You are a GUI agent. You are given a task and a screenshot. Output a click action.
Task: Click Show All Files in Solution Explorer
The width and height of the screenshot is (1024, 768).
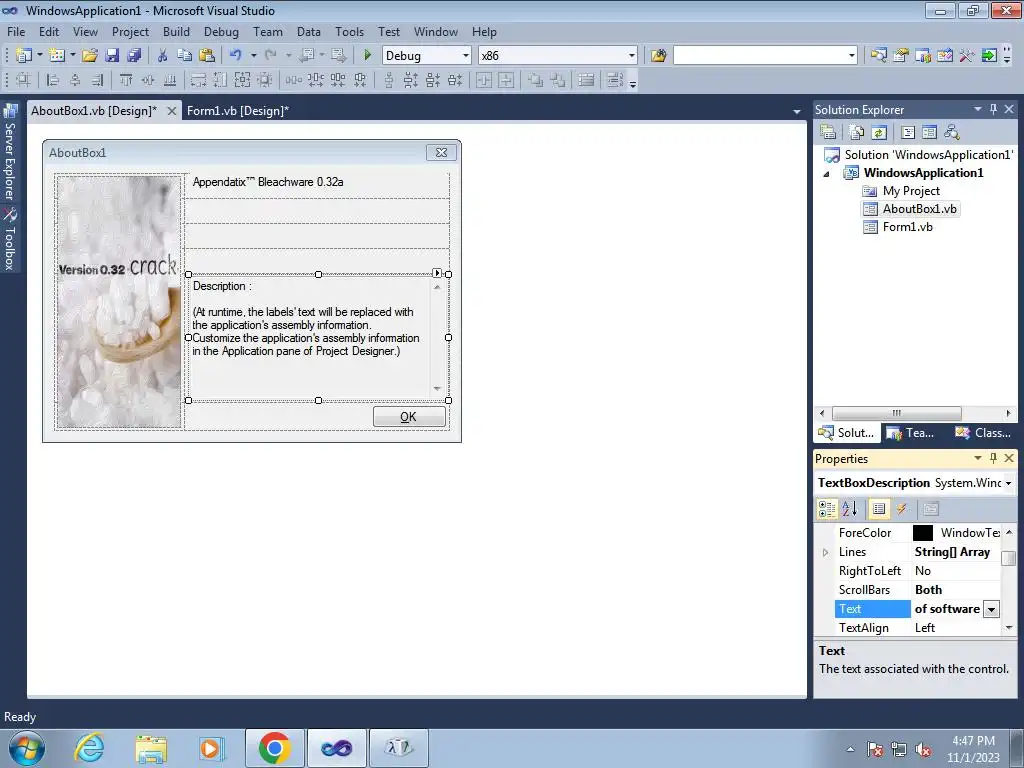point(857,133)
